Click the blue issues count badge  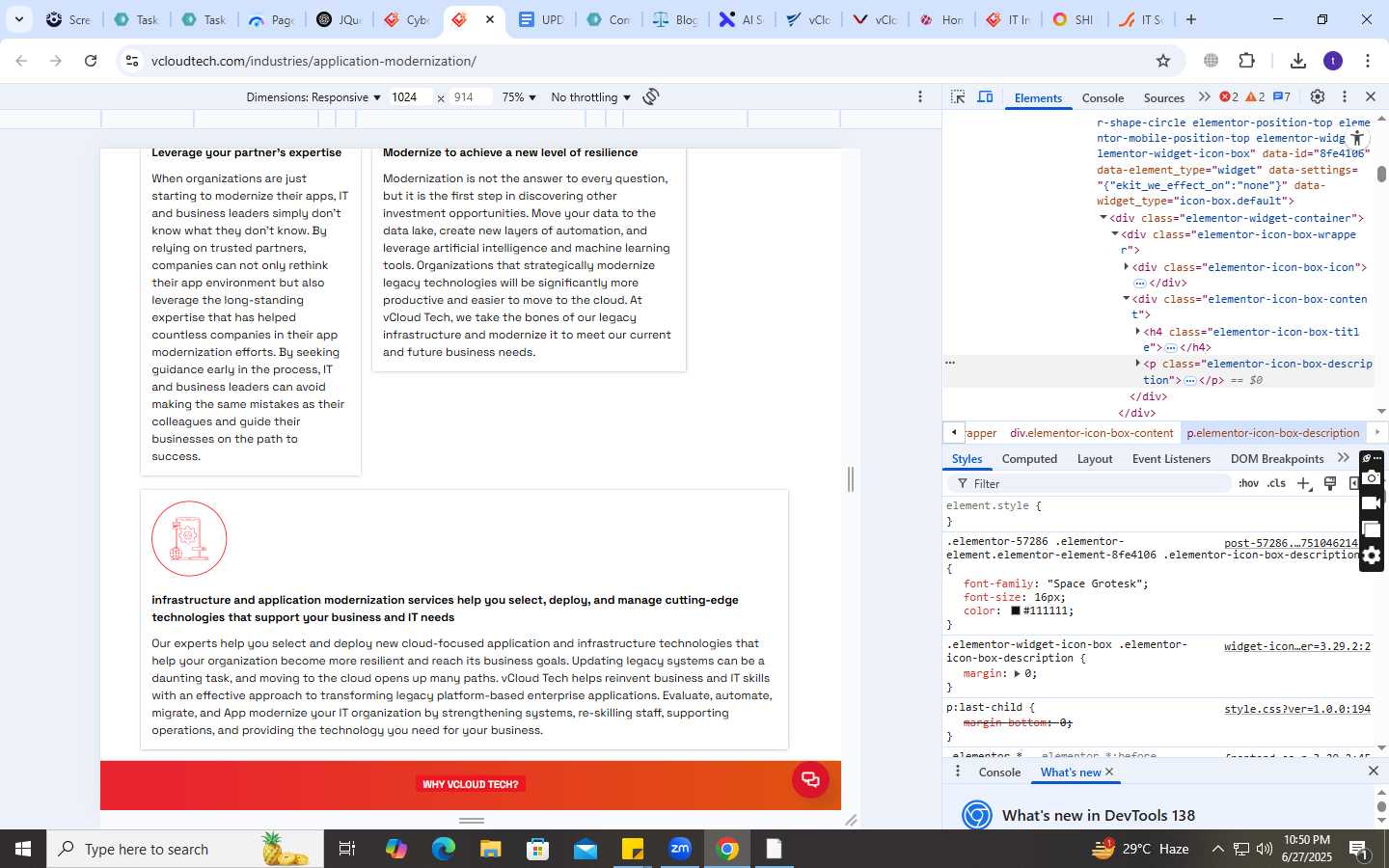(x=1282, y=97)
